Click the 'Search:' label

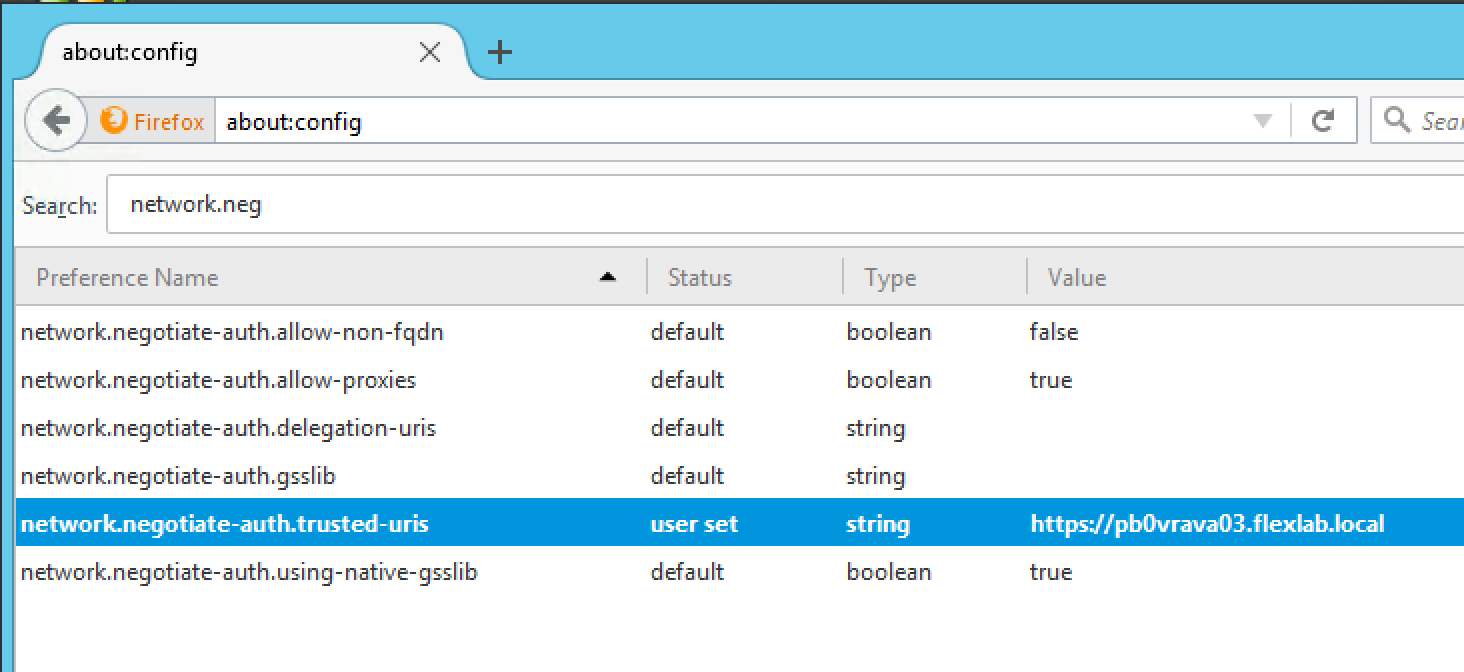[x=60, y=206]
